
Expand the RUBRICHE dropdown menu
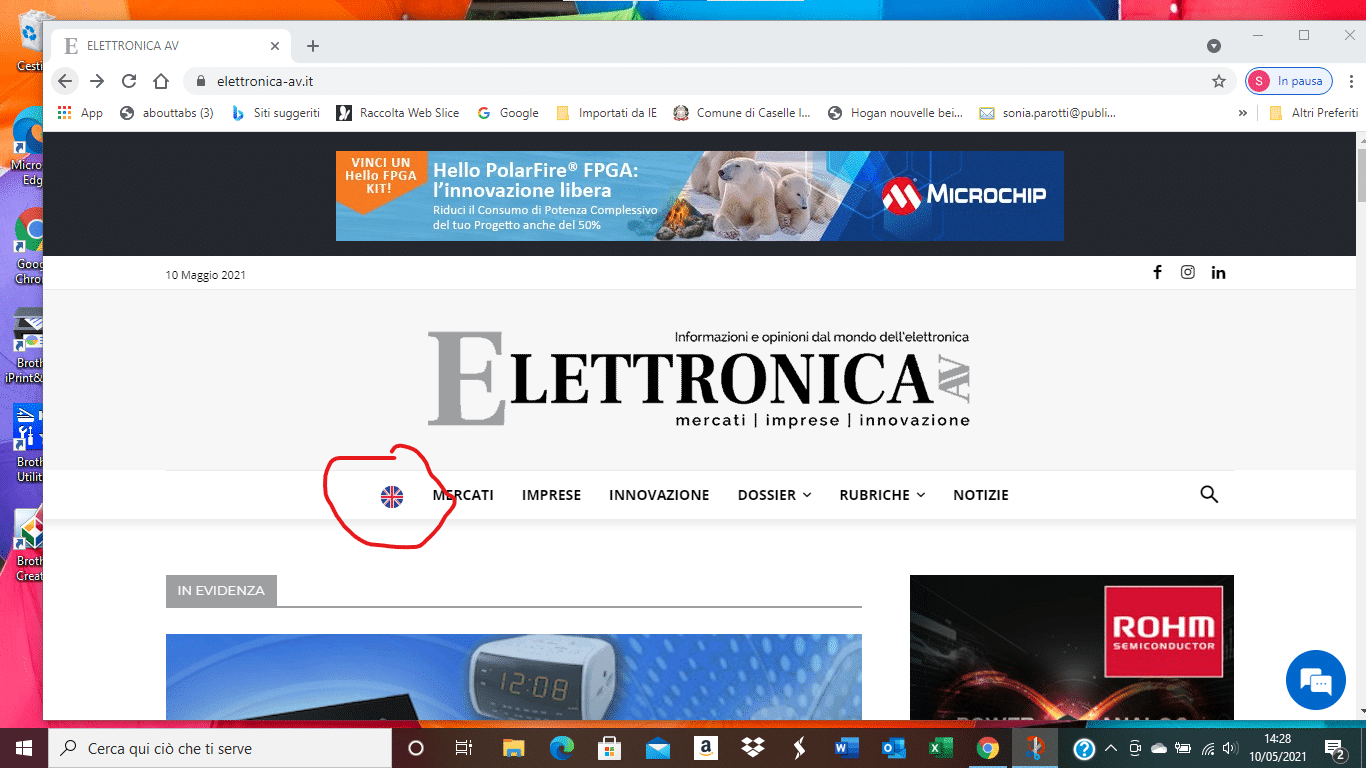882,495
